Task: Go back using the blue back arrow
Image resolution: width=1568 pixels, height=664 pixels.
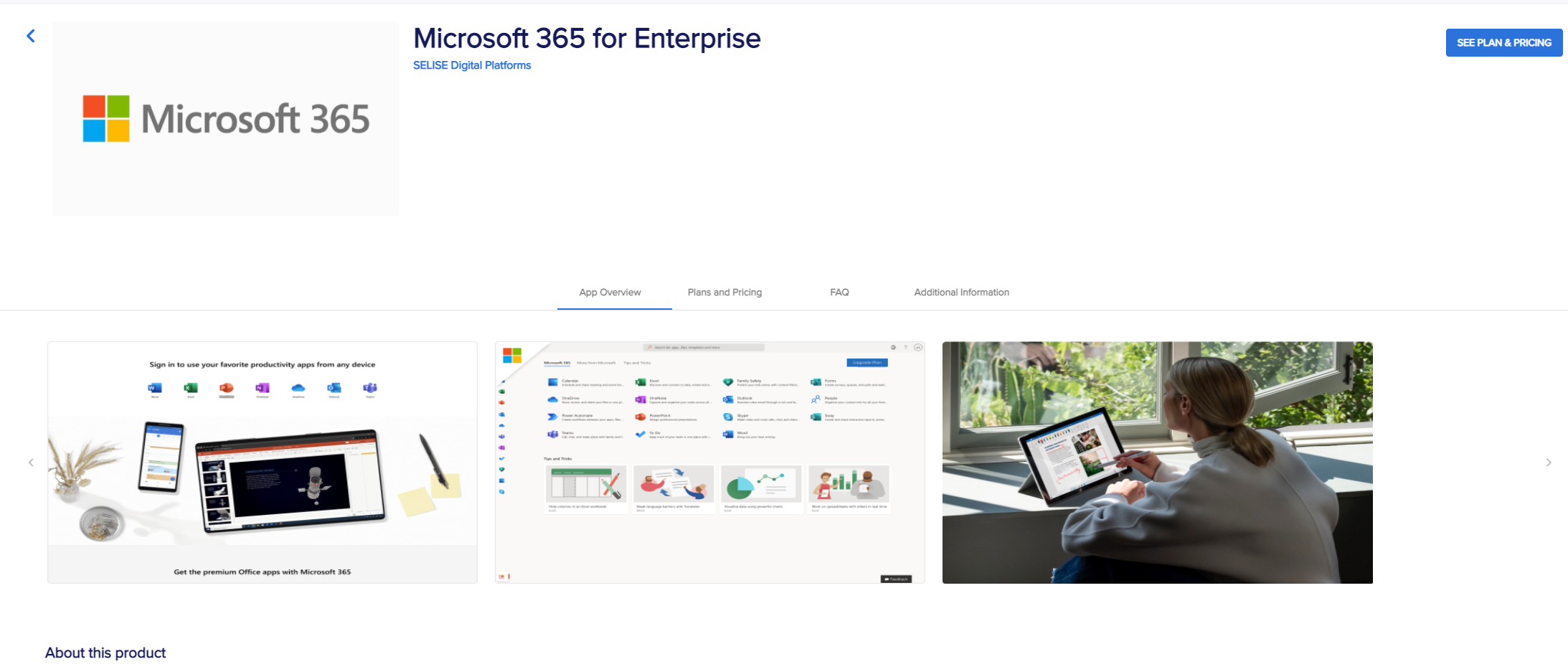Action: [x=31, y=36]
